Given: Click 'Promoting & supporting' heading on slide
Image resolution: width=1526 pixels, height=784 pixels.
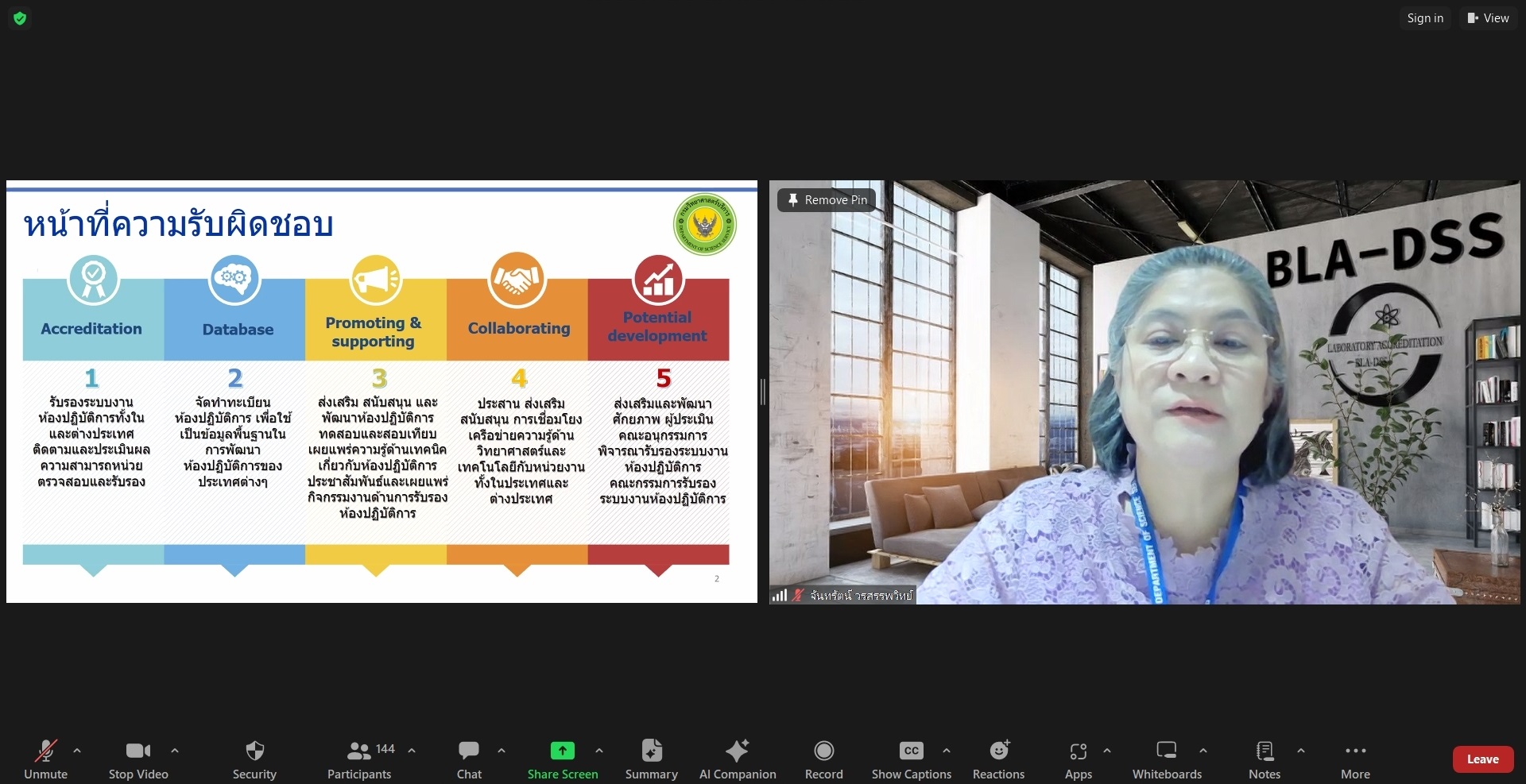Looking at the screenshot, I should 374,332.
